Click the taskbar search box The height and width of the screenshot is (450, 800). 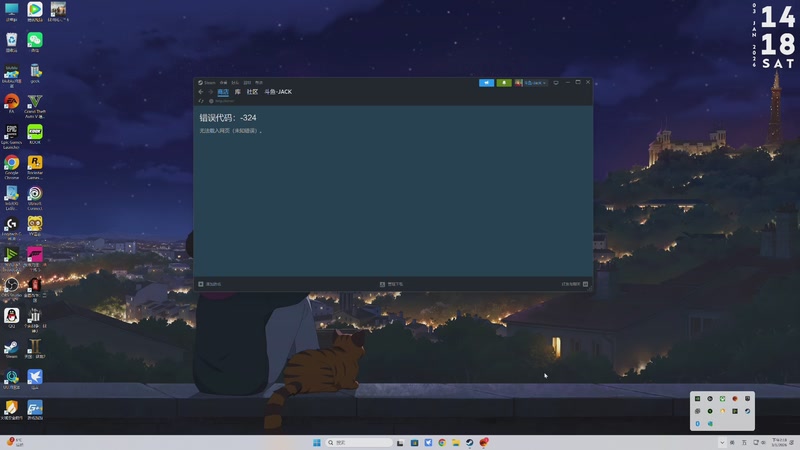(359, 442)
